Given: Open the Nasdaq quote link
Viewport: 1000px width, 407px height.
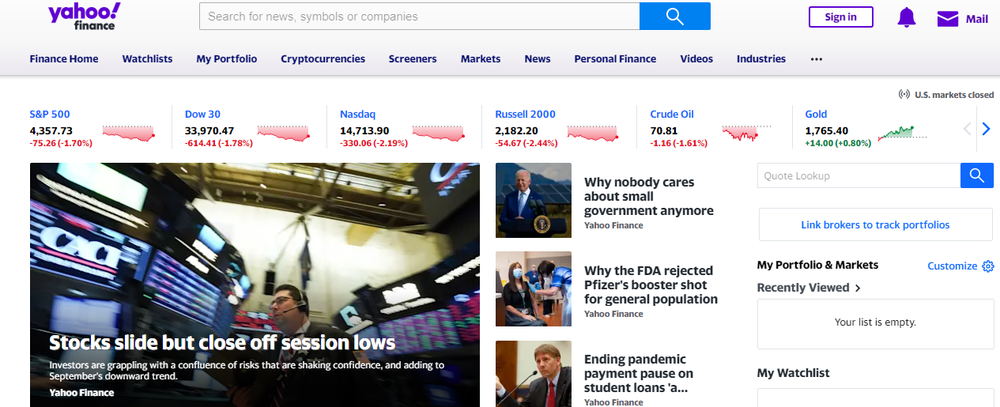Looking at the screenshot, I should (358, 114).
